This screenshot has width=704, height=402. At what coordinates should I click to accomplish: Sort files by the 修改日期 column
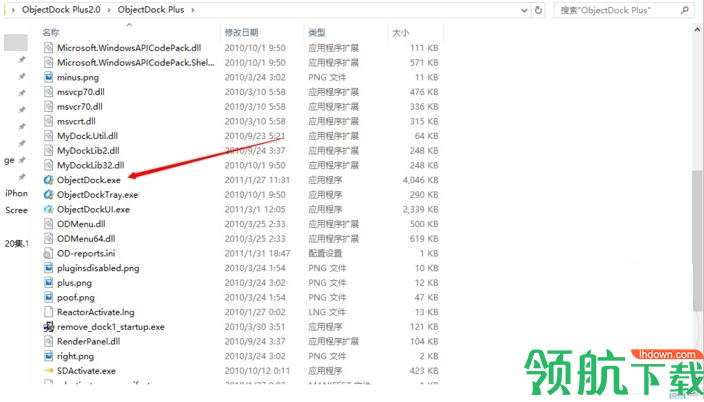coord(242,32)
